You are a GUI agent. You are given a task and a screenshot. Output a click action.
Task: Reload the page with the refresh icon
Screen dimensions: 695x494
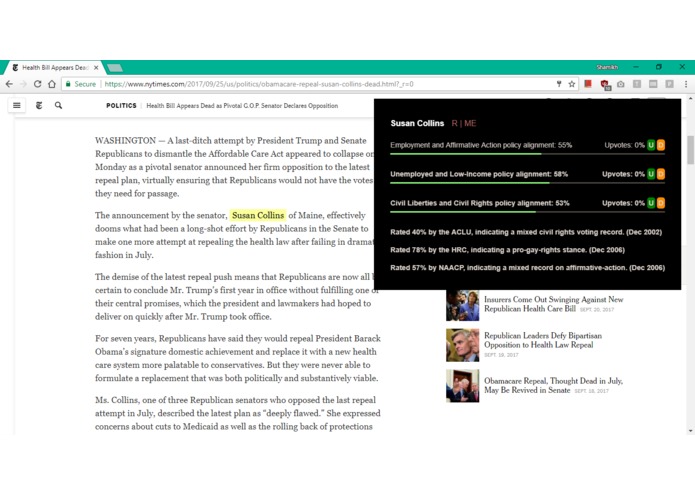click(x=38, y=84)
